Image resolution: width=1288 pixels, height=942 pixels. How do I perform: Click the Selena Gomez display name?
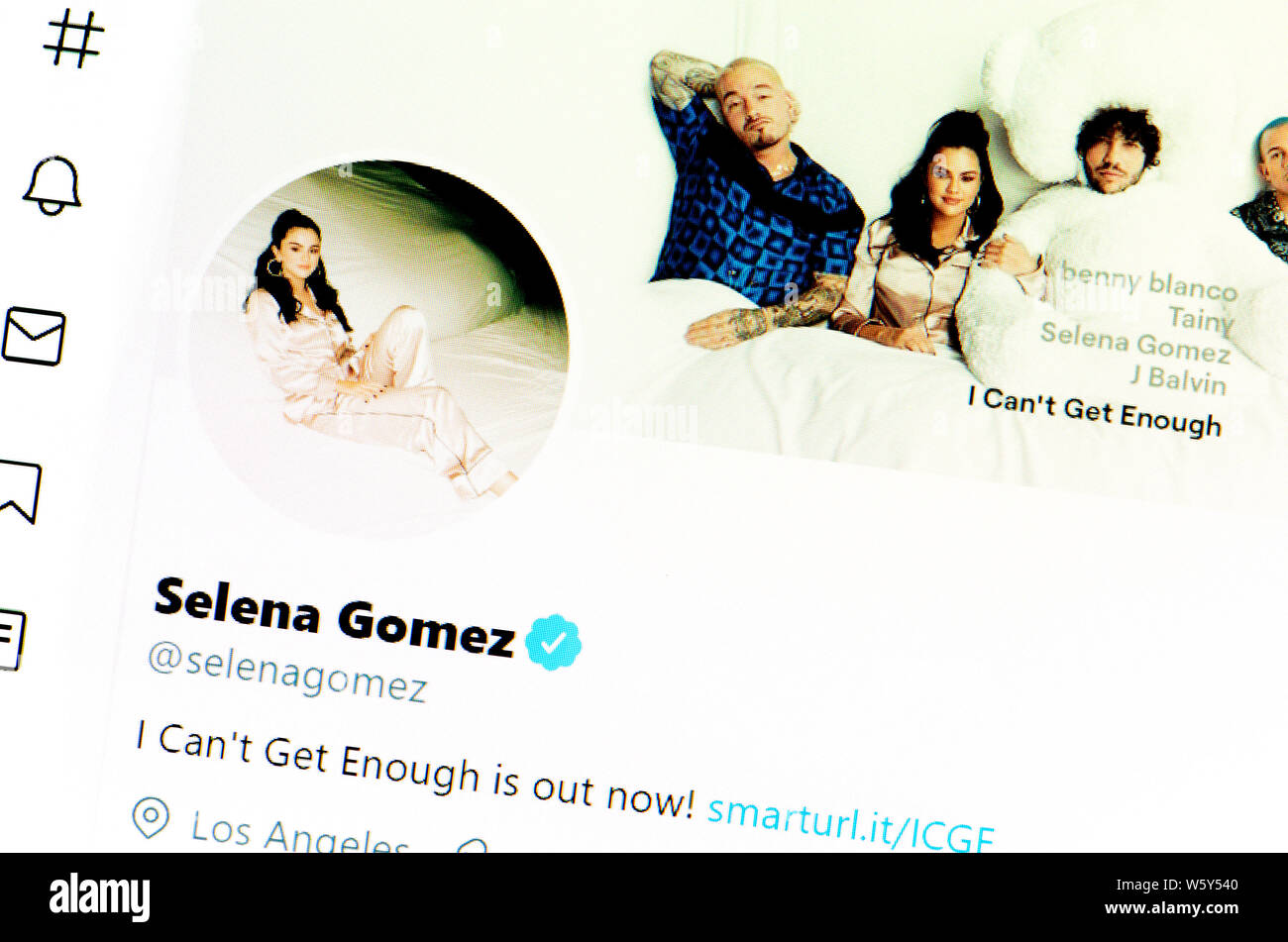(x=335, y=616)
